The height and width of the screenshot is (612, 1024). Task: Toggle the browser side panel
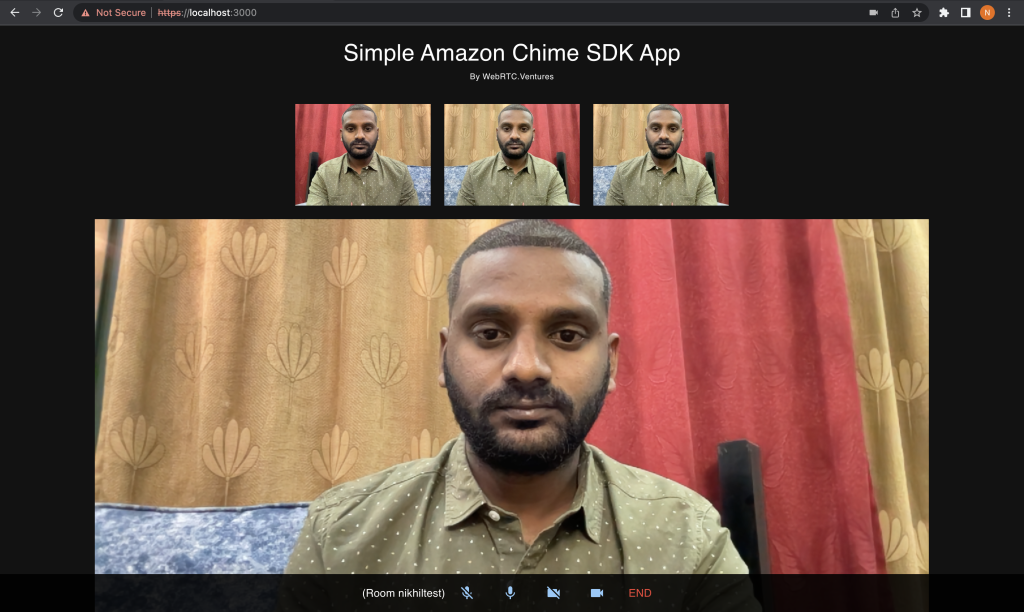click(x=965, y=12)
